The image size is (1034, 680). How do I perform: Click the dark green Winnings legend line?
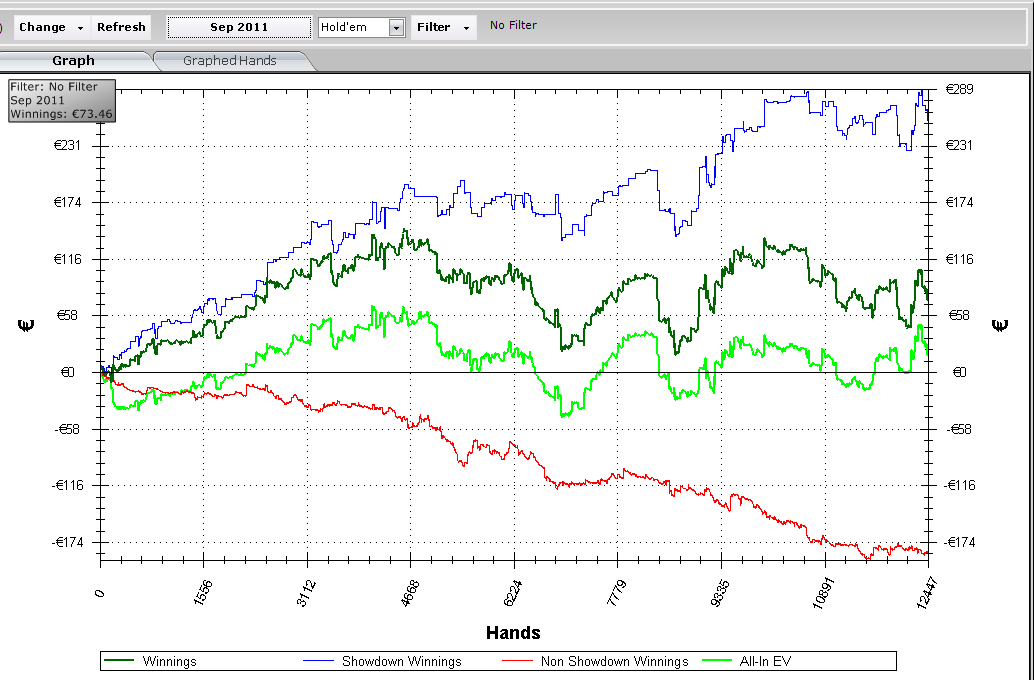click(120, 661)
